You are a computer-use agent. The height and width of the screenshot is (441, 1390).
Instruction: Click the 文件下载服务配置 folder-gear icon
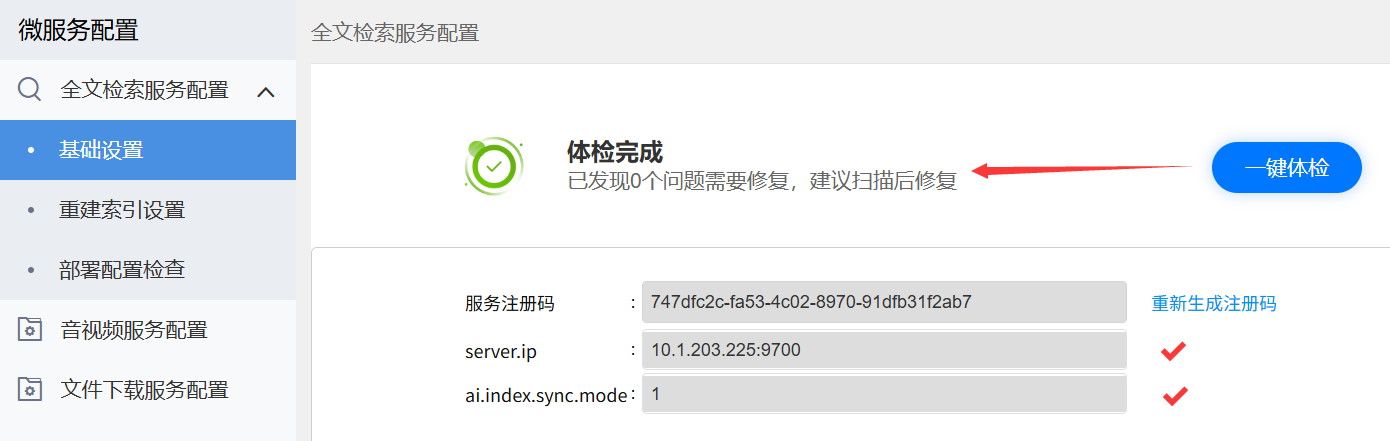pos(30,390)
